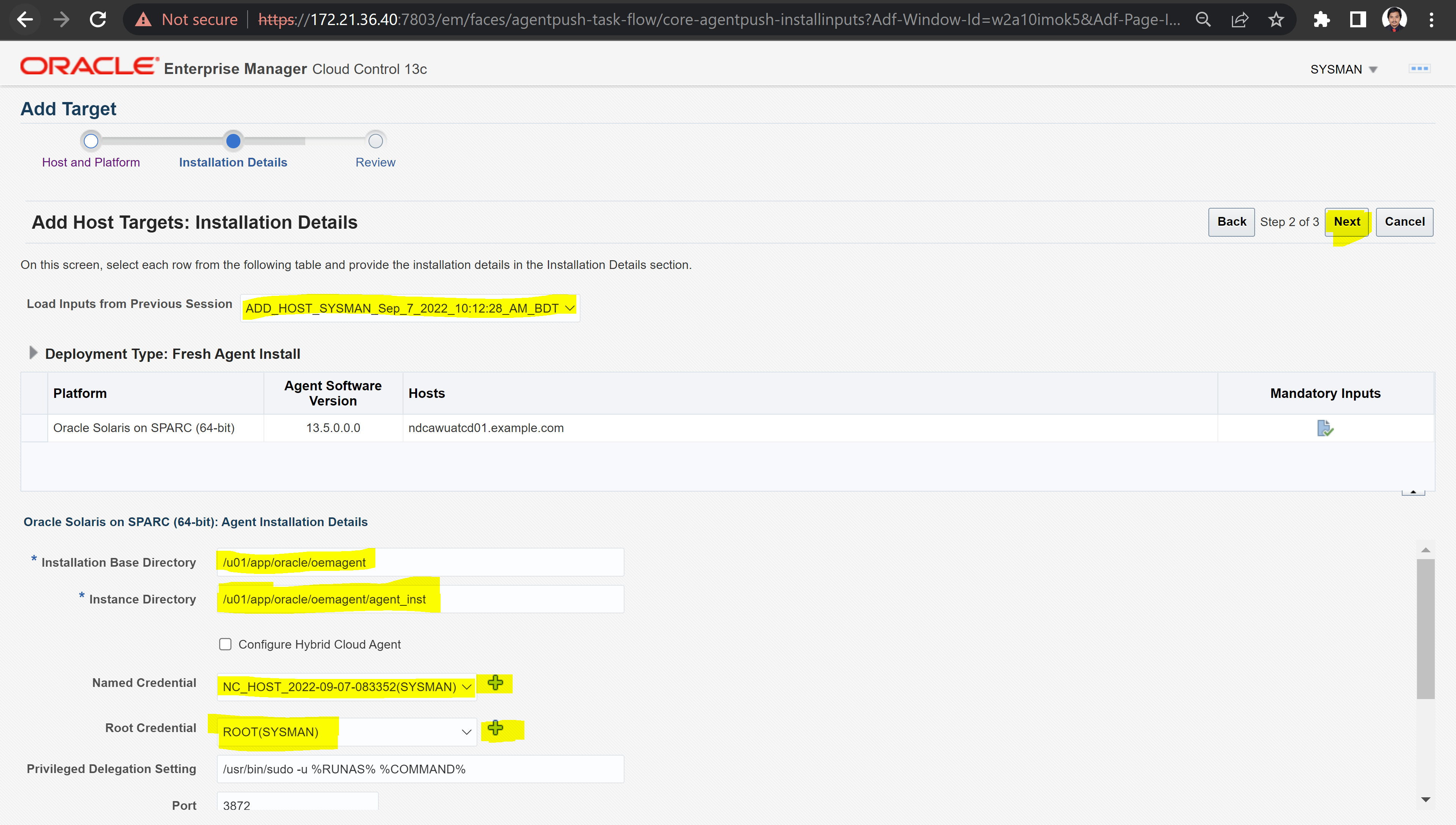
Task: Click the Host and Platform step circle
Action: [x=91, y=141]
